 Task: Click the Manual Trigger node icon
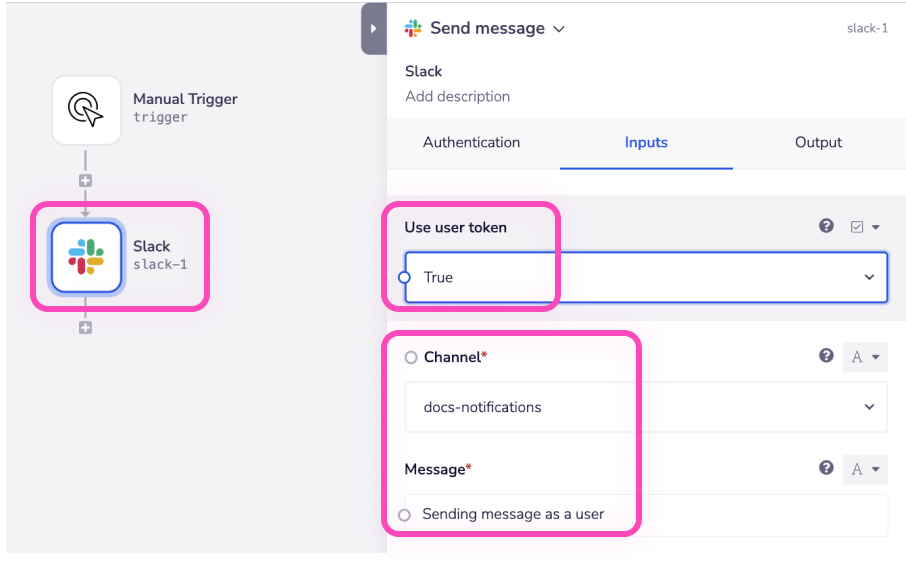click(86, 109)
